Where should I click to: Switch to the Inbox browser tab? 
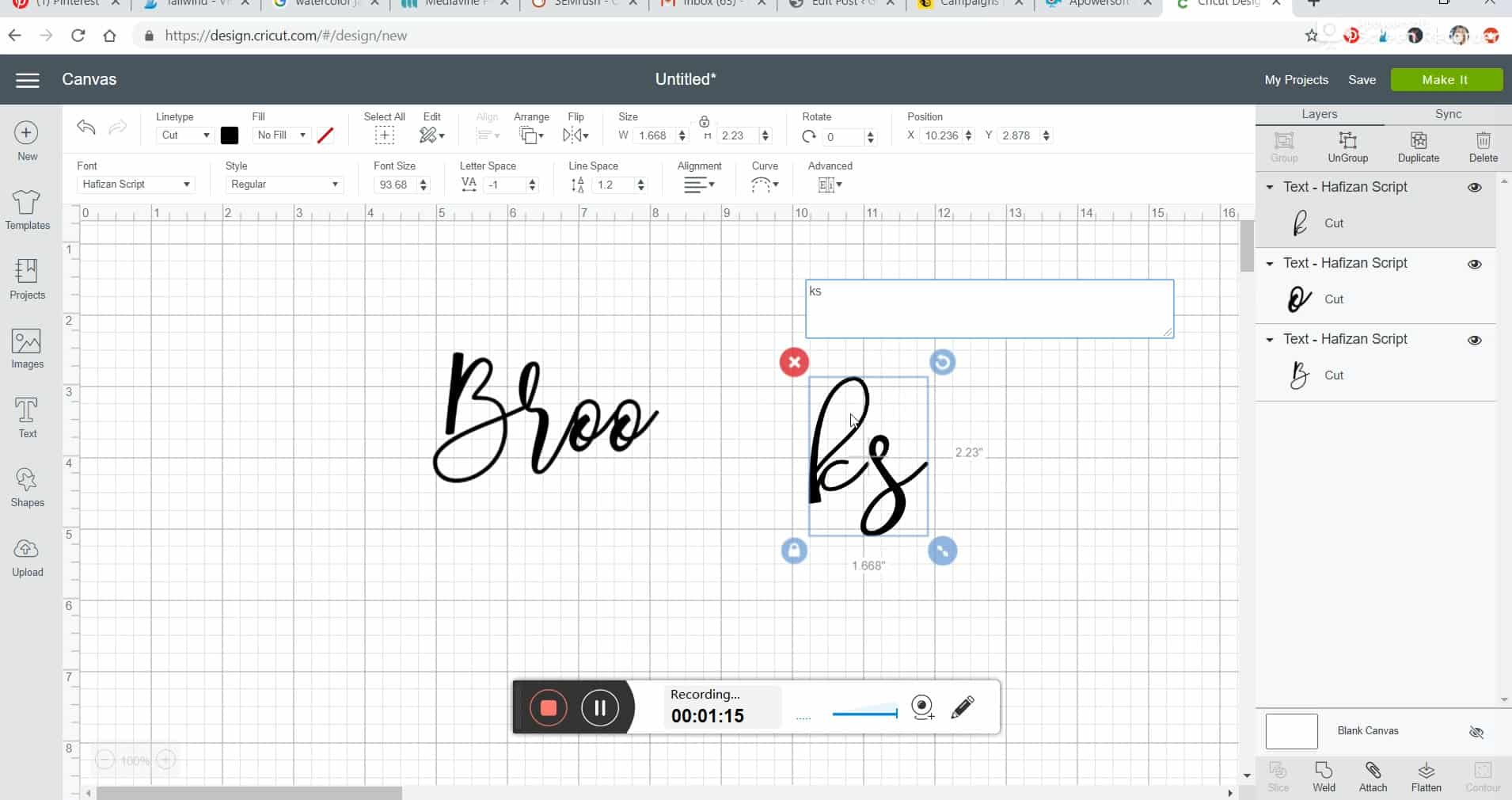712,5
